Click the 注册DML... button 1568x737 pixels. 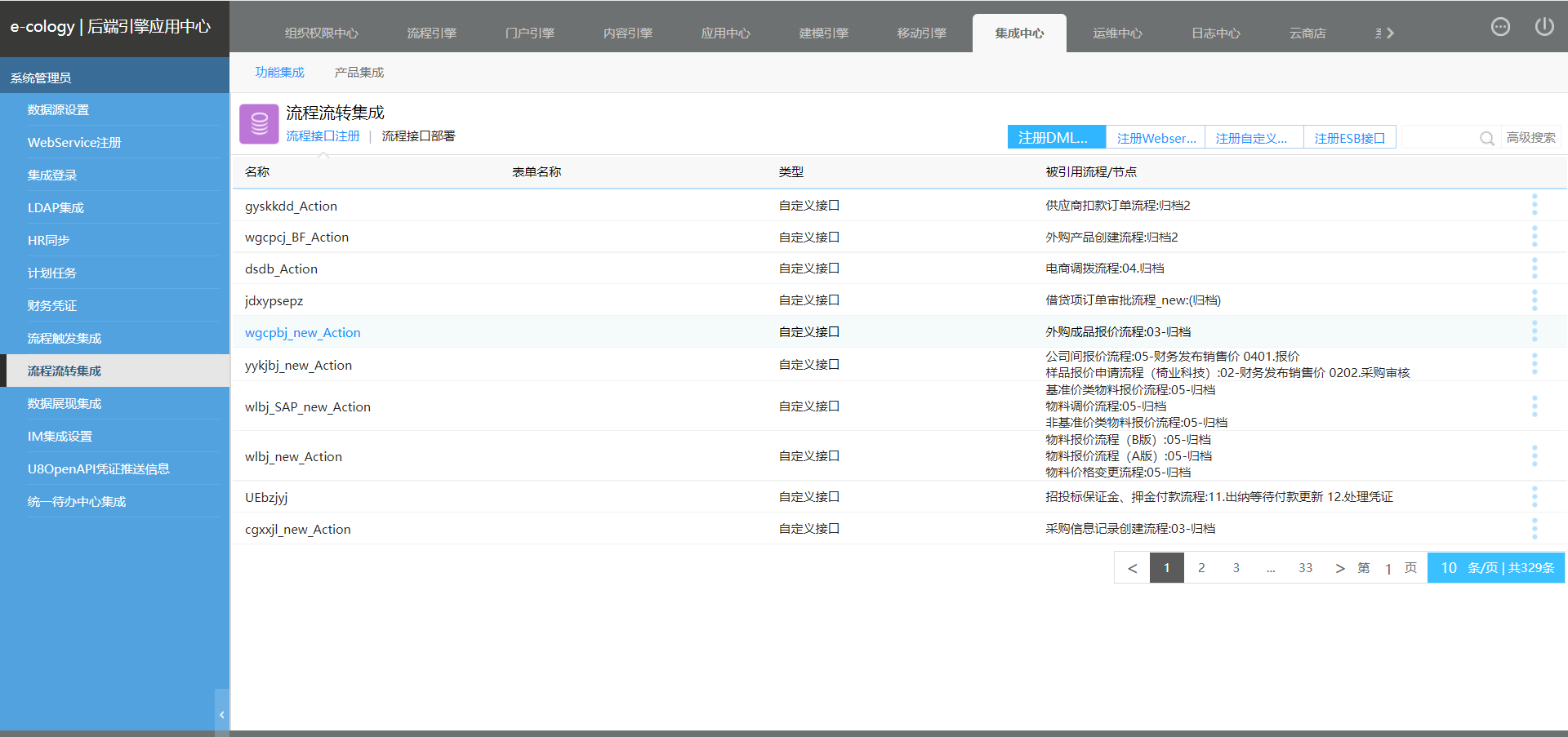click(1057, 137)
